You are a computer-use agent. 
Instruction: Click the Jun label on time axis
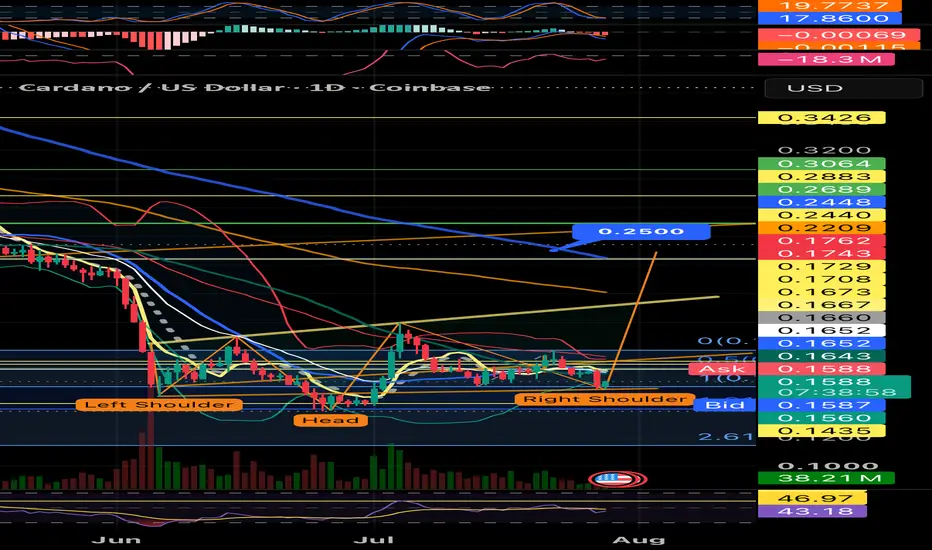[x=116, y=540]
